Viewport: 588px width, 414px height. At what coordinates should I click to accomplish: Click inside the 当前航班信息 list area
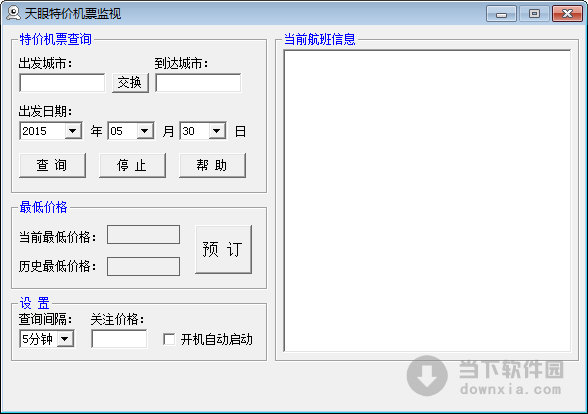click(x=428, y=201)
